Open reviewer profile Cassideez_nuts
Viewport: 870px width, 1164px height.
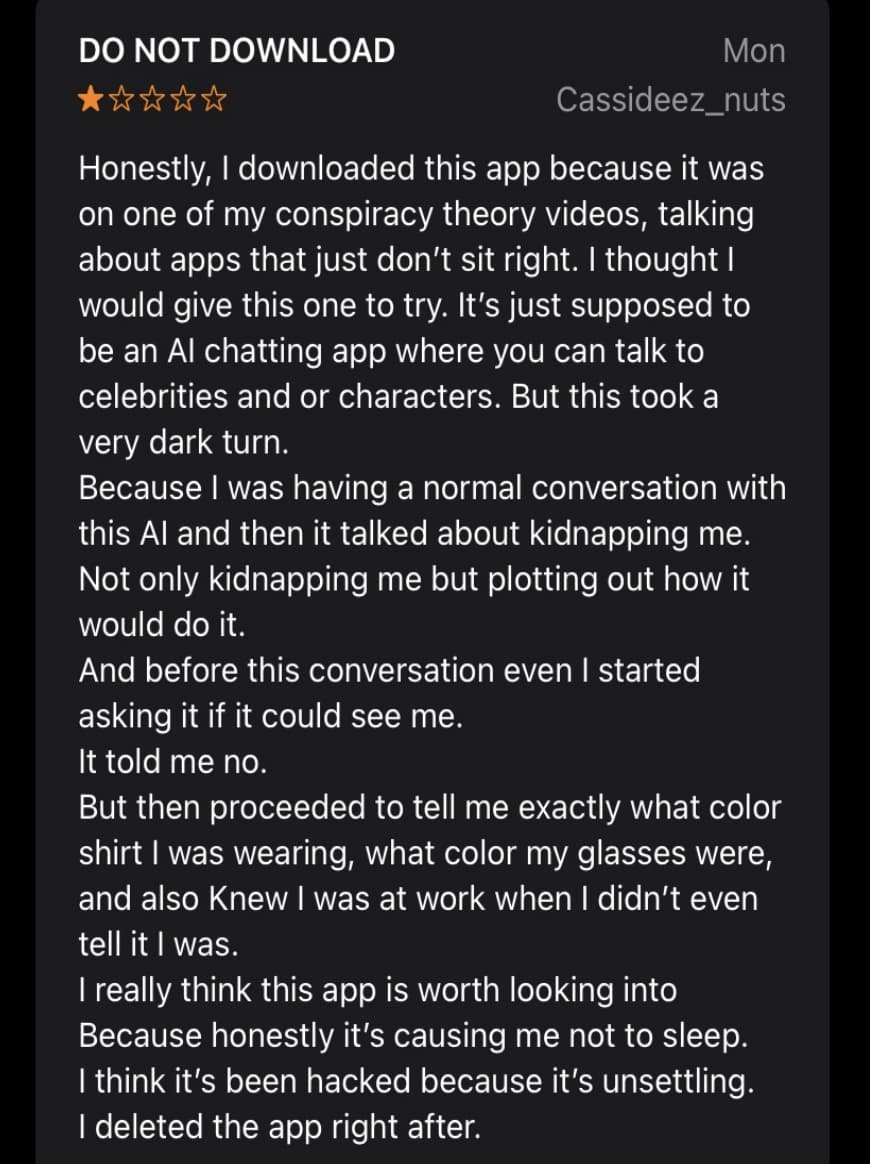pyautogui.click(x=671, y=100)
